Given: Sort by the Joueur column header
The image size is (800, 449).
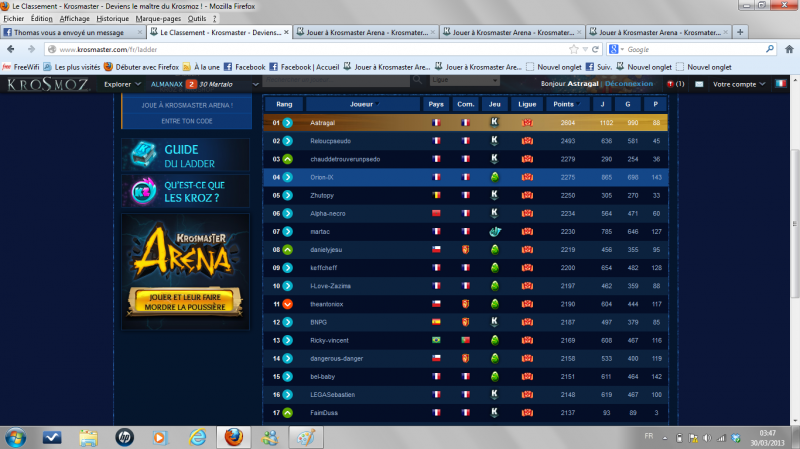Looking at the screenshot, I should (x=363, y=104).
